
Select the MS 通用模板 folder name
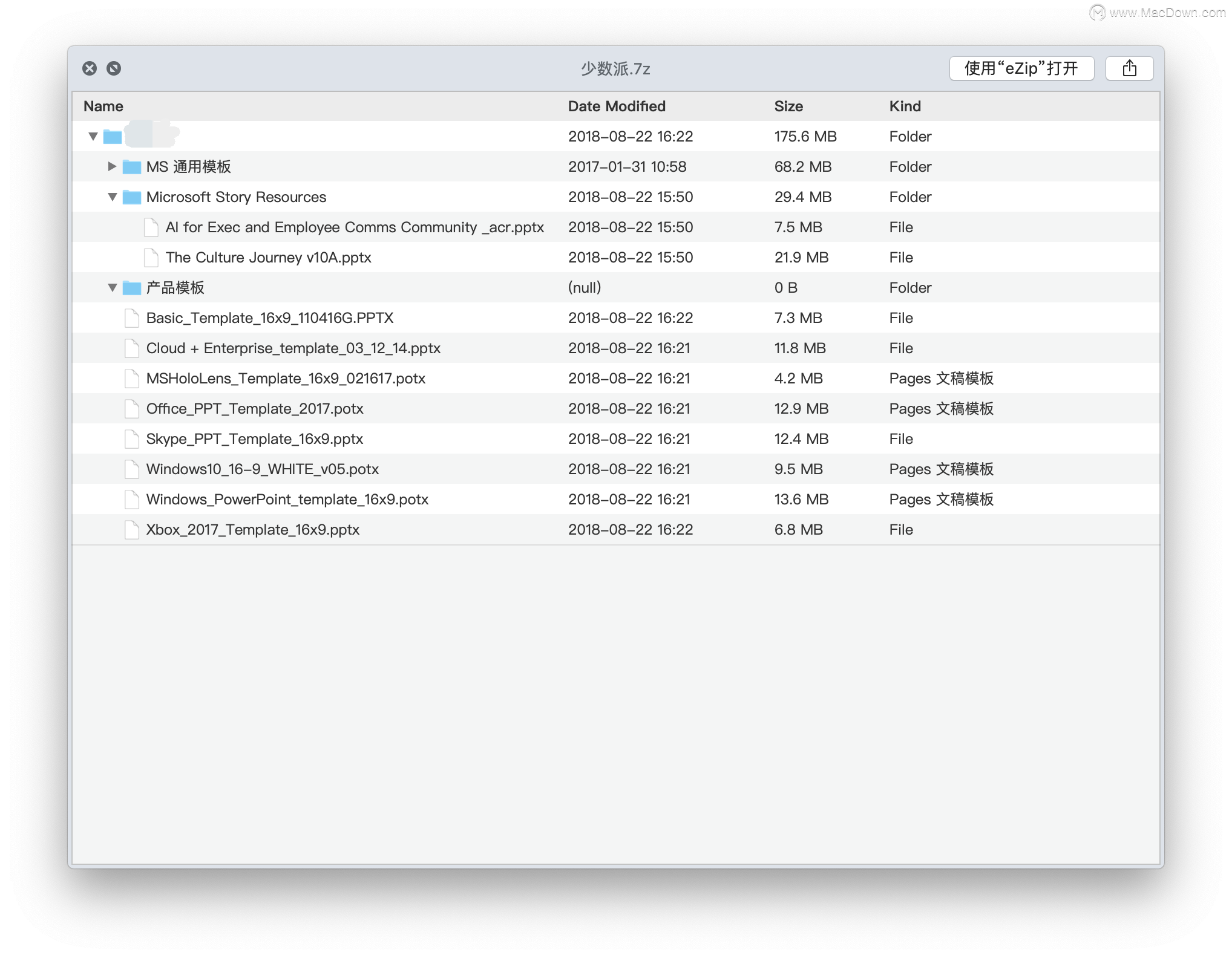(188, 167)
